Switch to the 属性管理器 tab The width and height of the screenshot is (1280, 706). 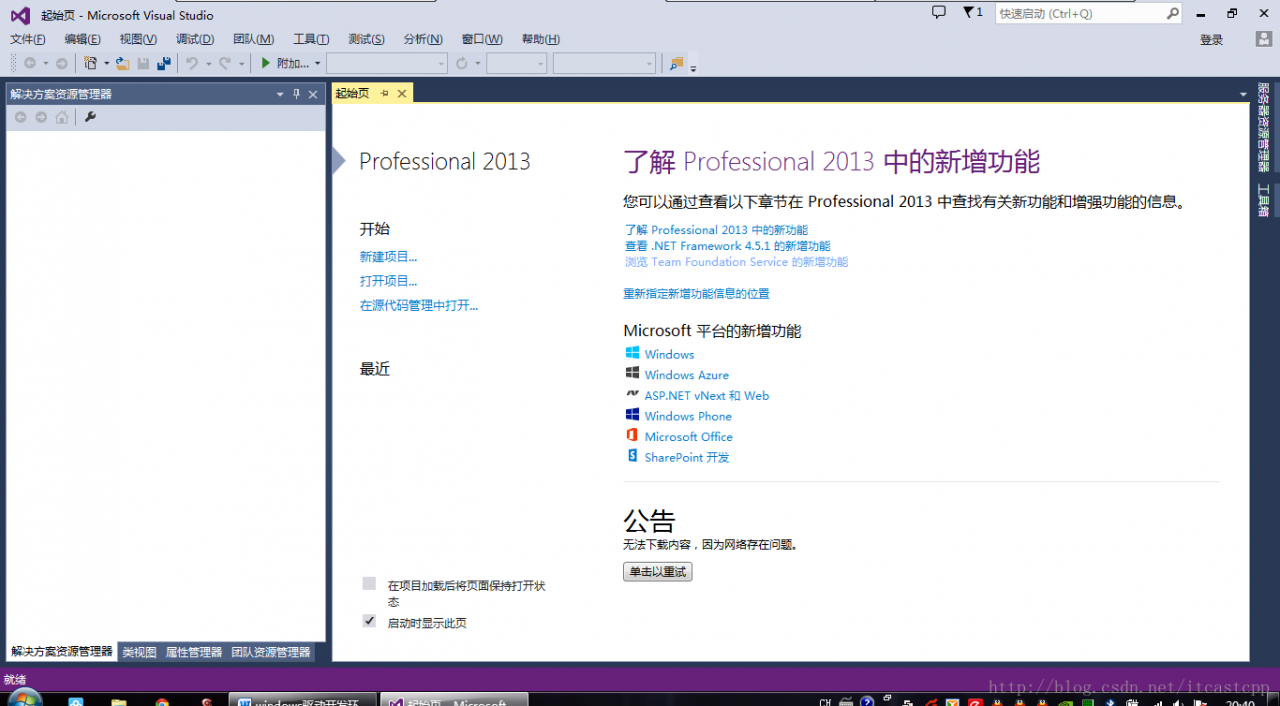pos(194,652)
